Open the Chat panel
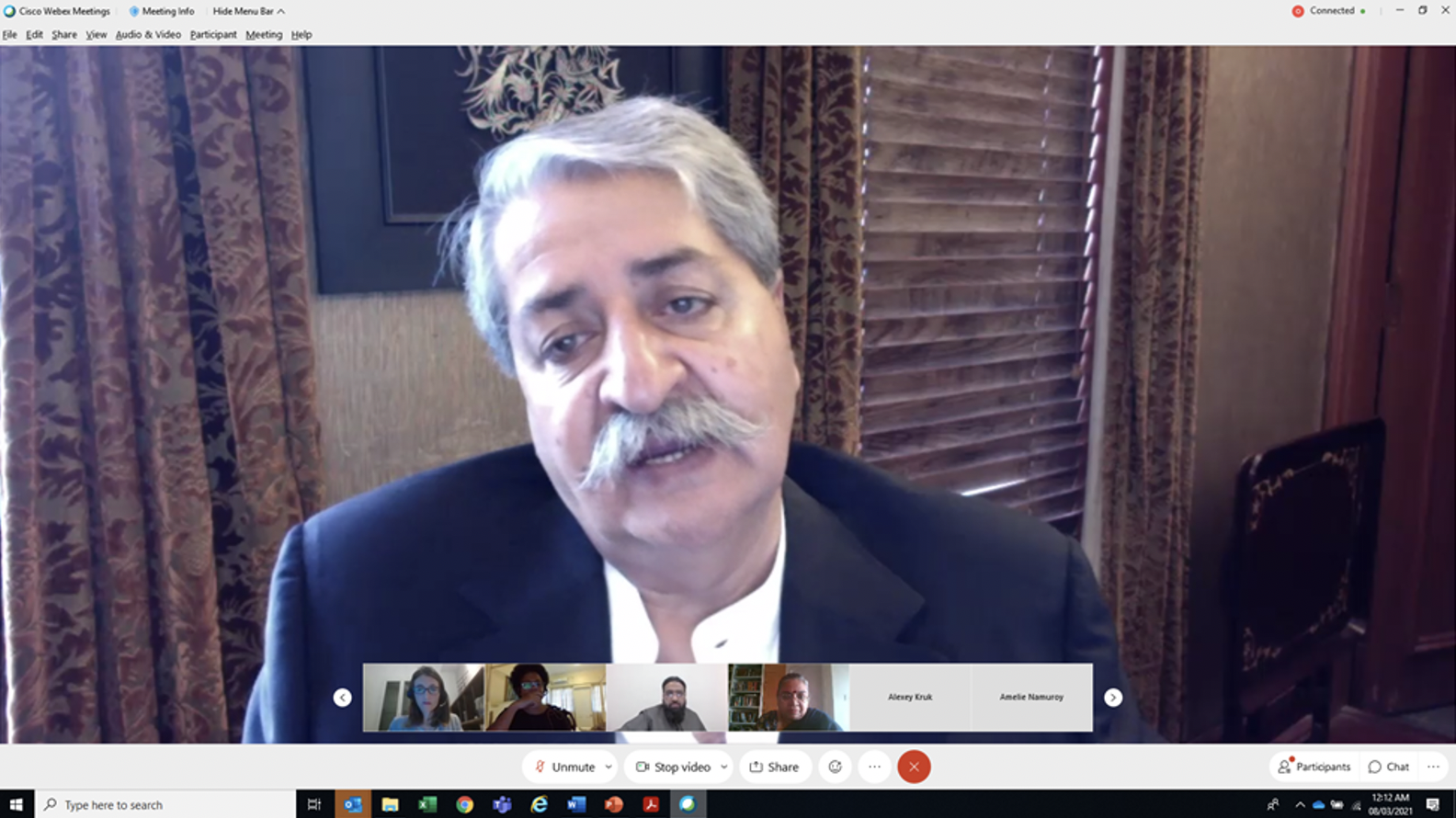The width and height of the screenshot is (1456, 818). point(1388,767)
